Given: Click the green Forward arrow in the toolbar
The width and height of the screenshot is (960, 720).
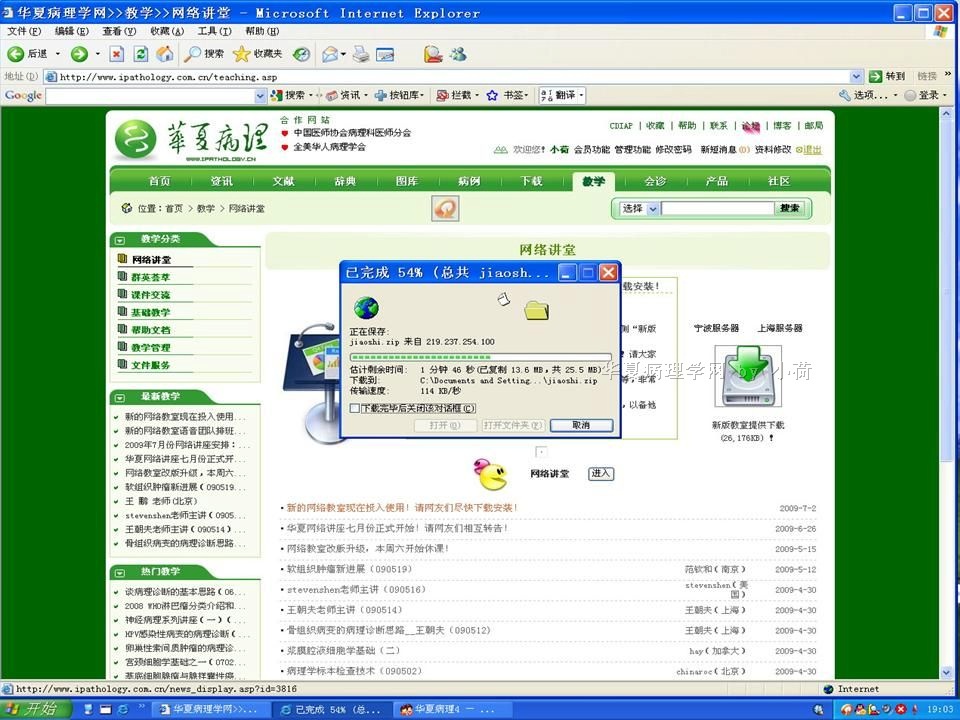Looking at the screenshot, I should click(79, 54).
